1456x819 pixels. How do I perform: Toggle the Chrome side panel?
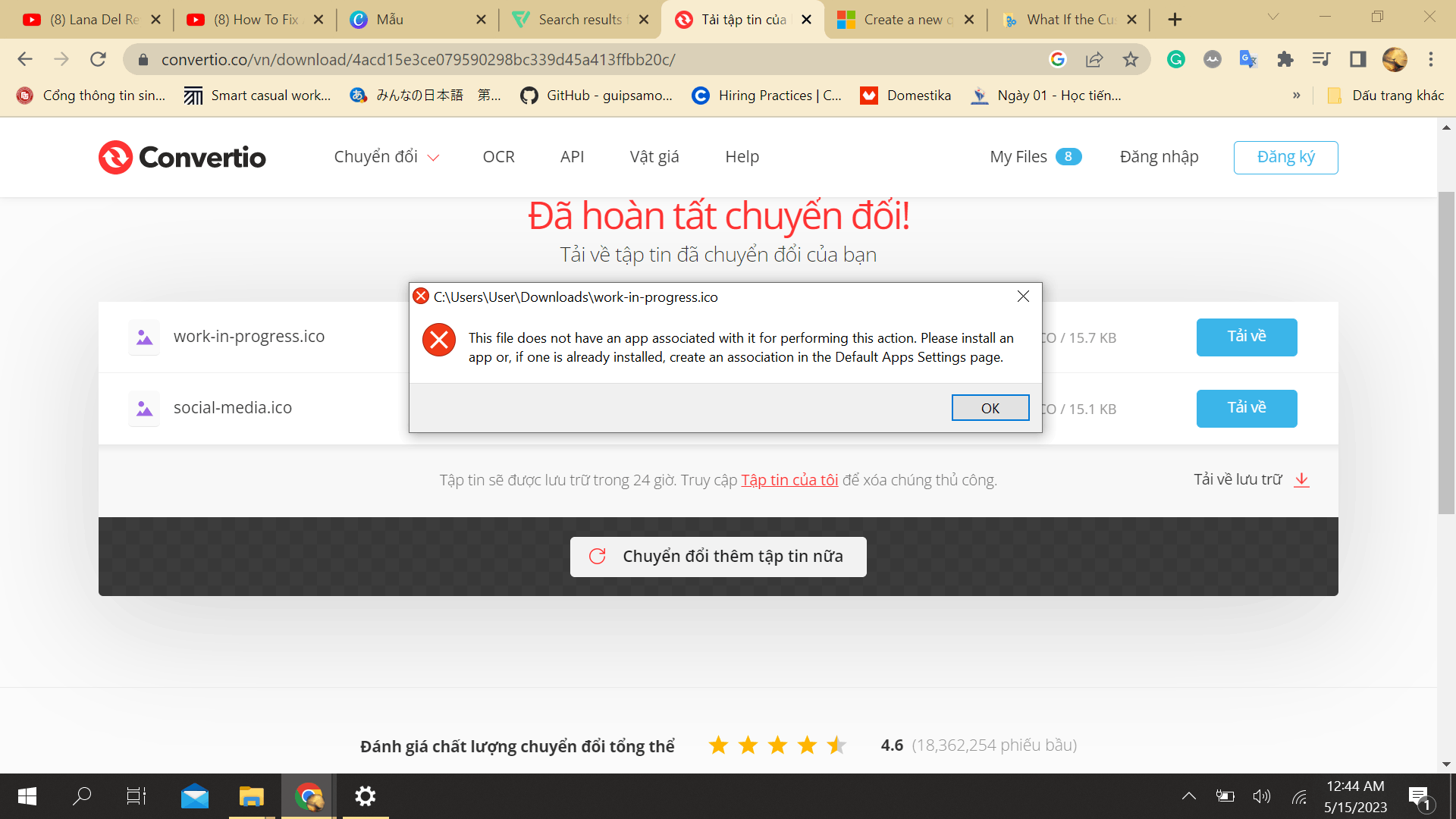coord(1357,59)
